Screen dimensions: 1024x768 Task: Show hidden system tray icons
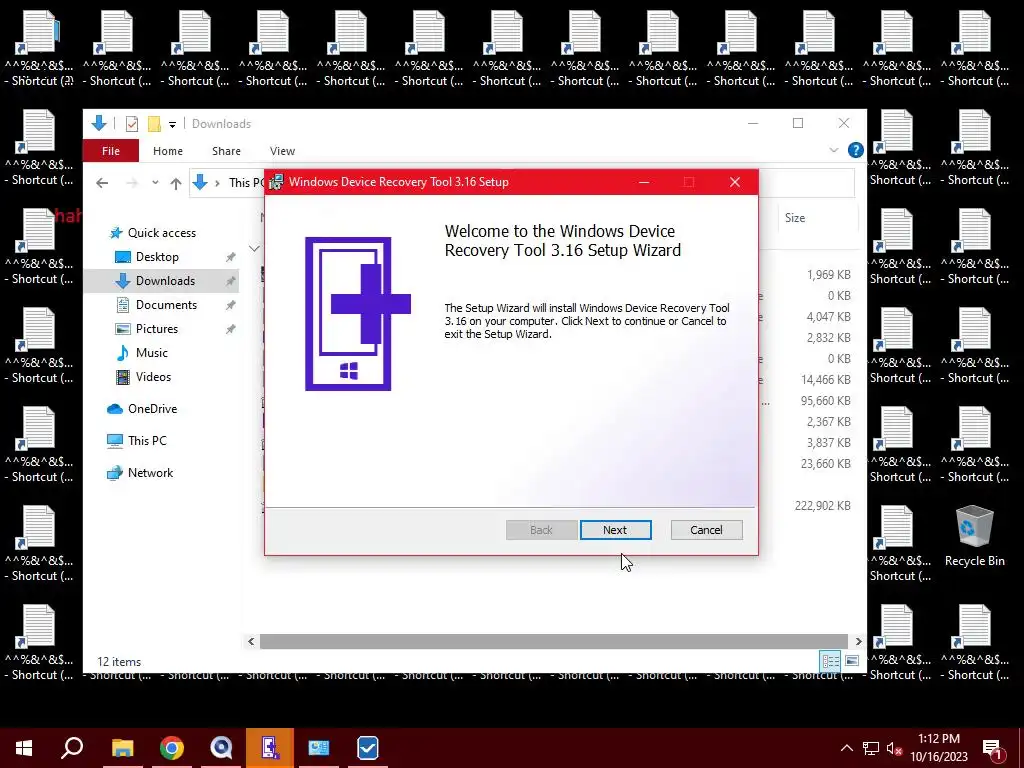tap(846, 748)
